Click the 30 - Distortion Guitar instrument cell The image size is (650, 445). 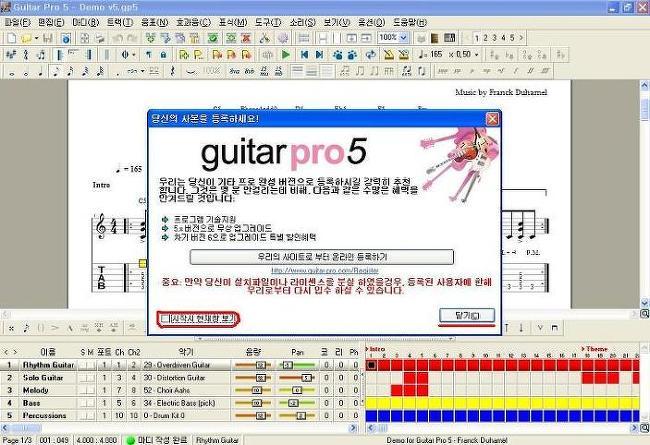(186, 378)
